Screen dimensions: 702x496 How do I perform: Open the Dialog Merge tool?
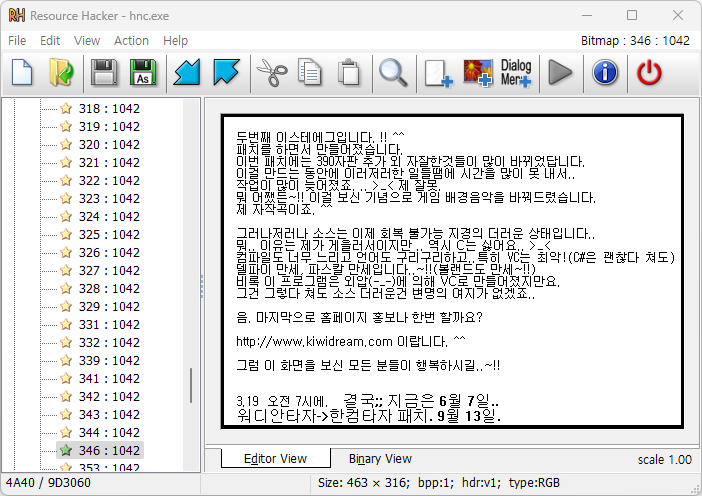[516, 73]
